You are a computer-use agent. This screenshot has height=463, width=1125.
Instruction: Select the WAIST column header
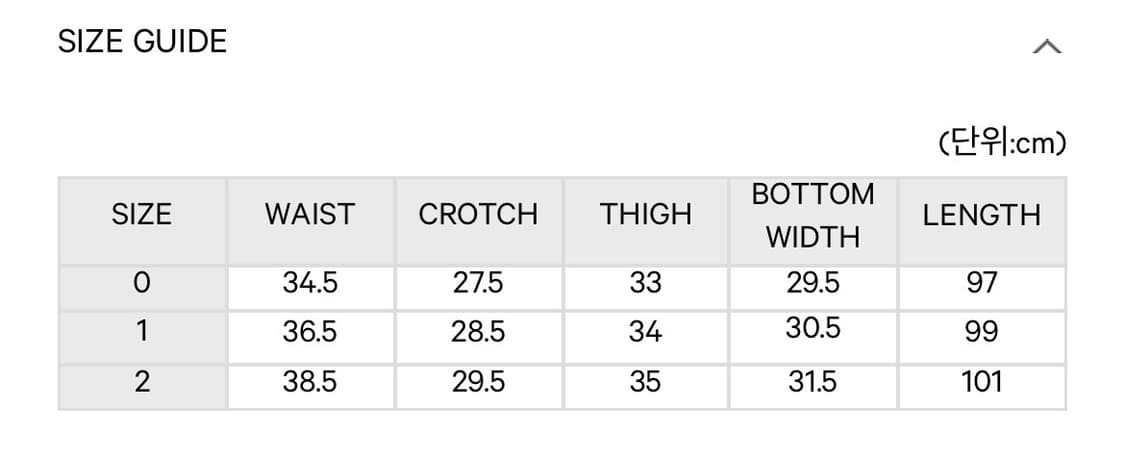[x=310, y=215]
